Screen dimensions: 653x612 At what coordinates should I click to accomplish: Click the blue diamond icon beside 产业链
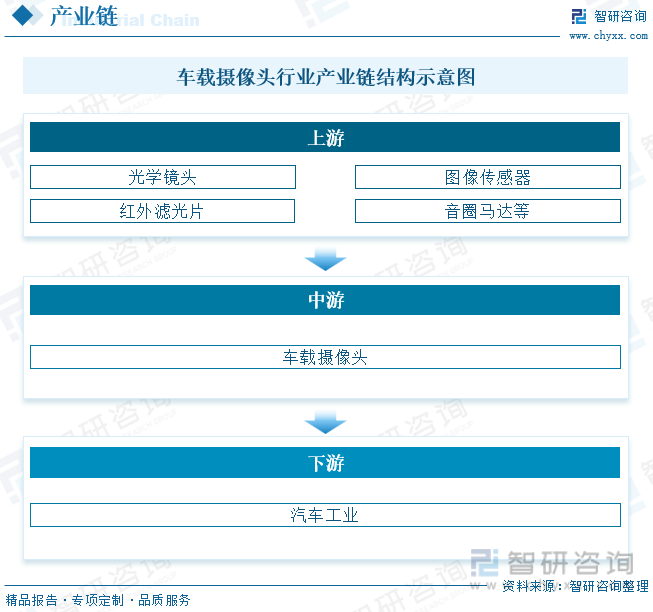[x=23, y=16]
